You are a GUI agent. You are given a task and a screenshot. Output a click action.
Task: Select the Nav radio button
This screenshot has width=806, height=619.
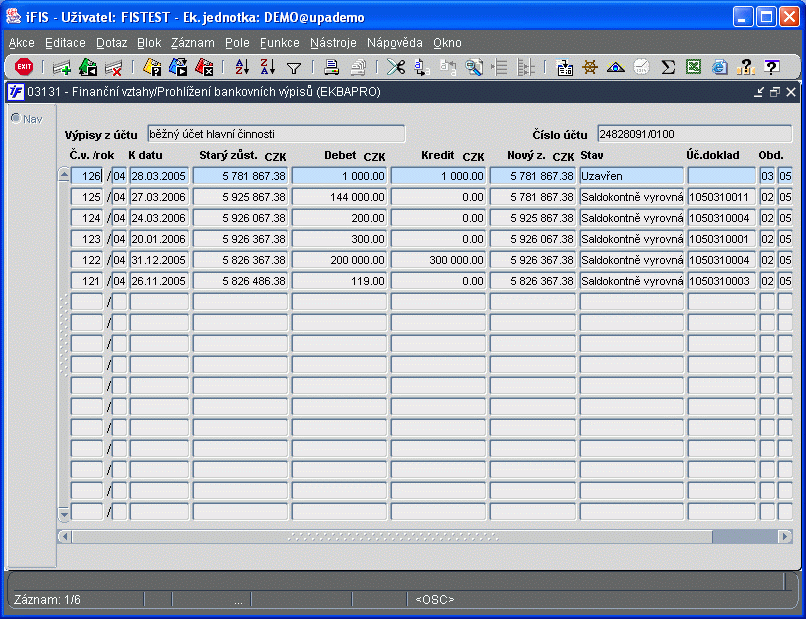tap(16, 118)
